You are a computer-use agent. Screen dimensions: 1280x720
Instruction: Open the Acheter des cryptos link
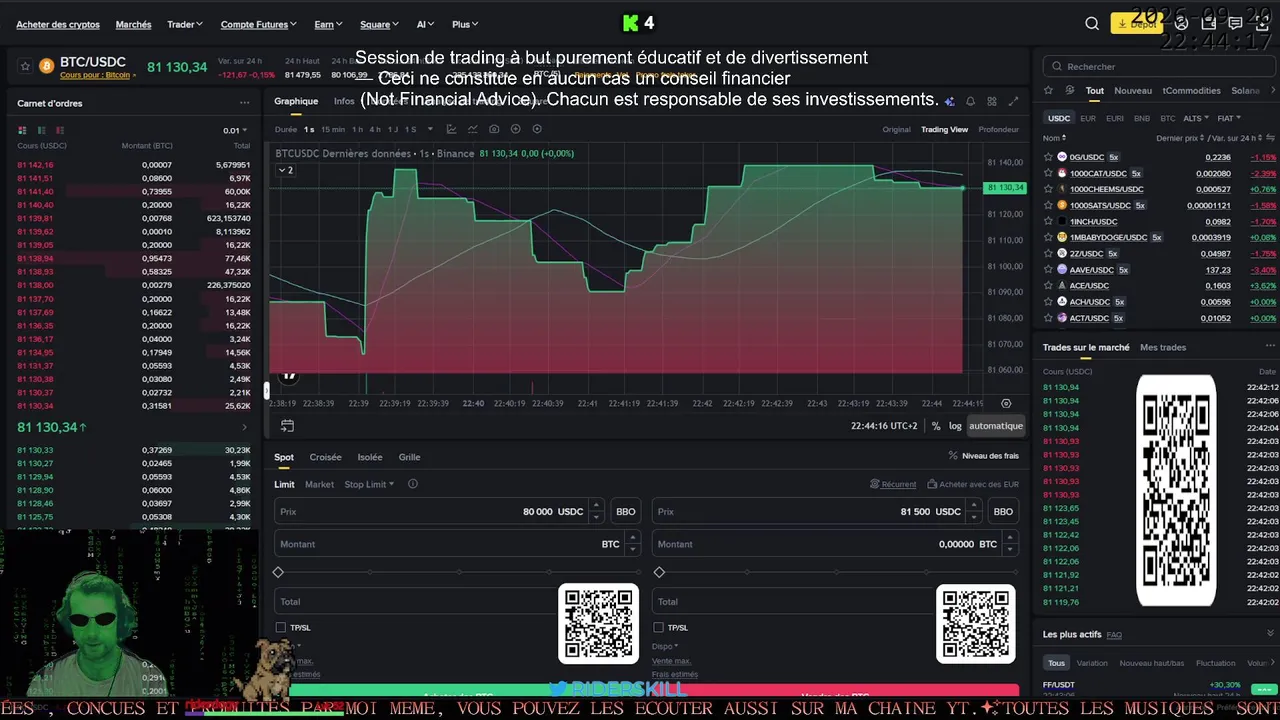(x=58, y=24)
